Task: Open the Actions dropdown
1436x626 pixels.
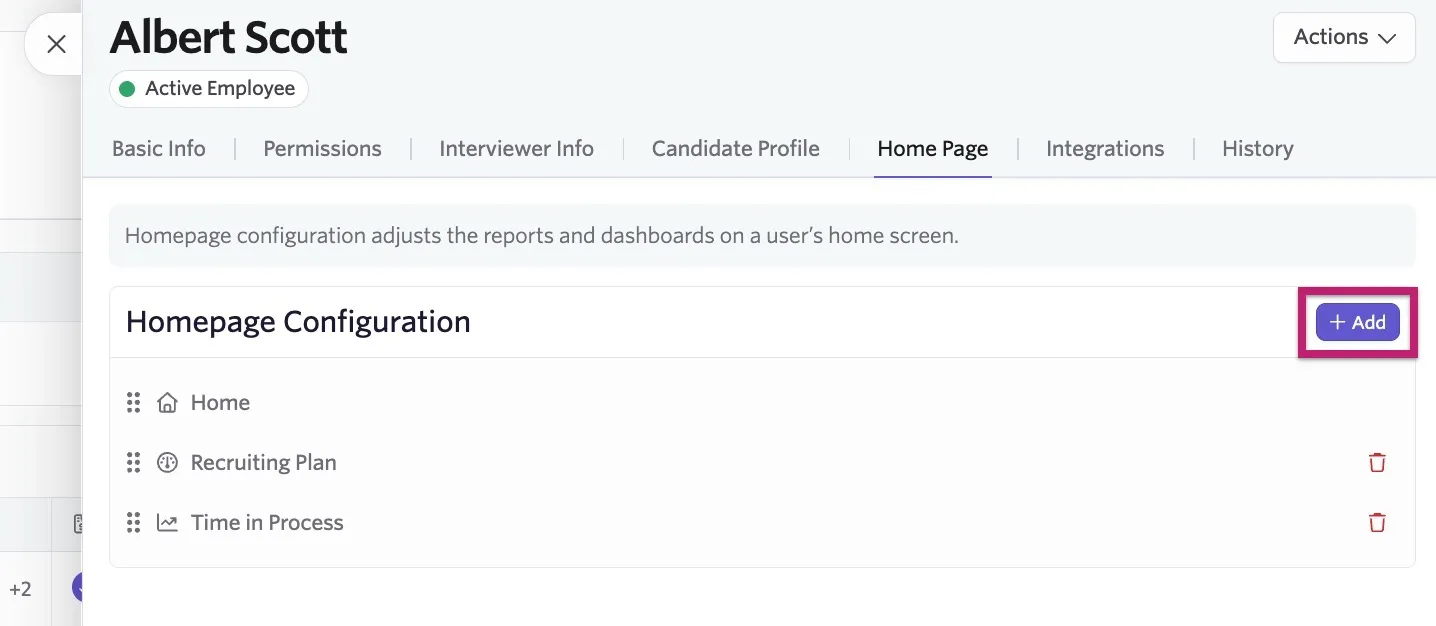Action: click(x=1344, y=37)
